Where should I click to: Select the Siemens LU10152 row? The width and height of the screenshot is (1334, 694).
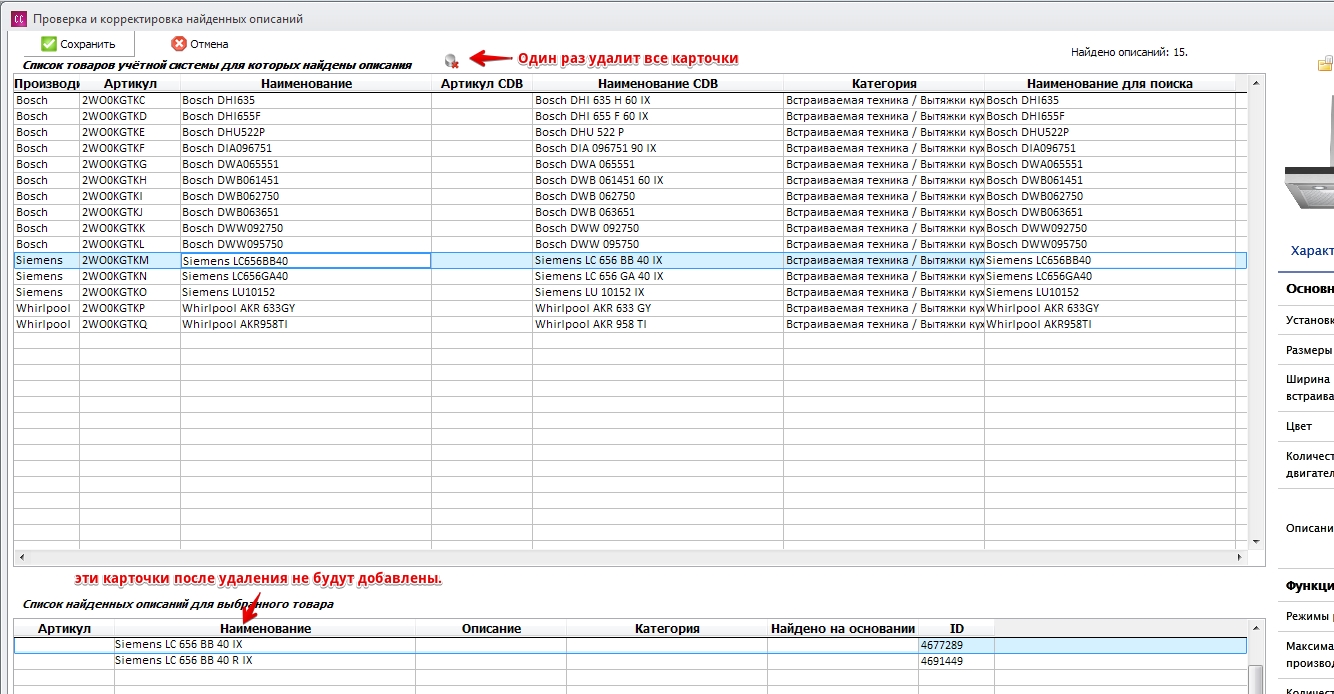(630, 292)
